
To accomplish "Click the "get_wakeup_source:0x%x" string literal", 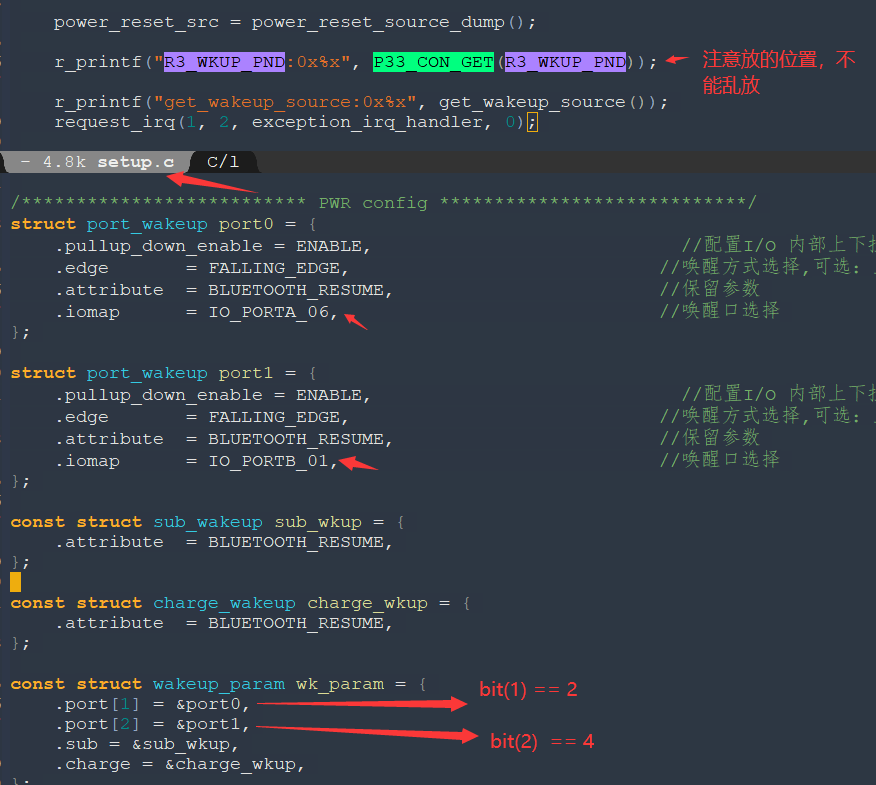I will tap(285, 102).
